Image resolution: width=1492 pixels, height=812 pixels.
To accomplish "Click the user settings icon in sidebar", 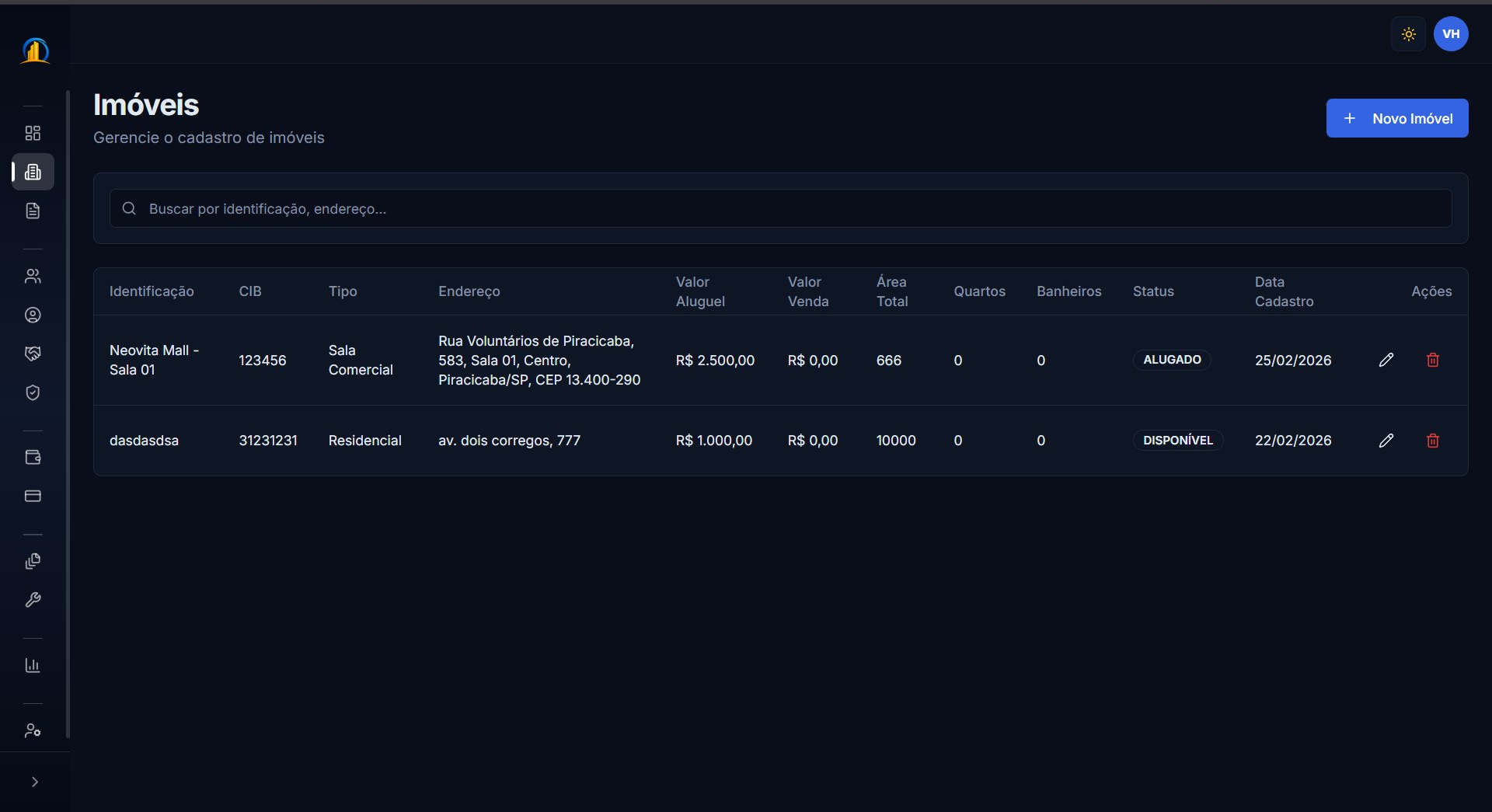I will (33, 730).
